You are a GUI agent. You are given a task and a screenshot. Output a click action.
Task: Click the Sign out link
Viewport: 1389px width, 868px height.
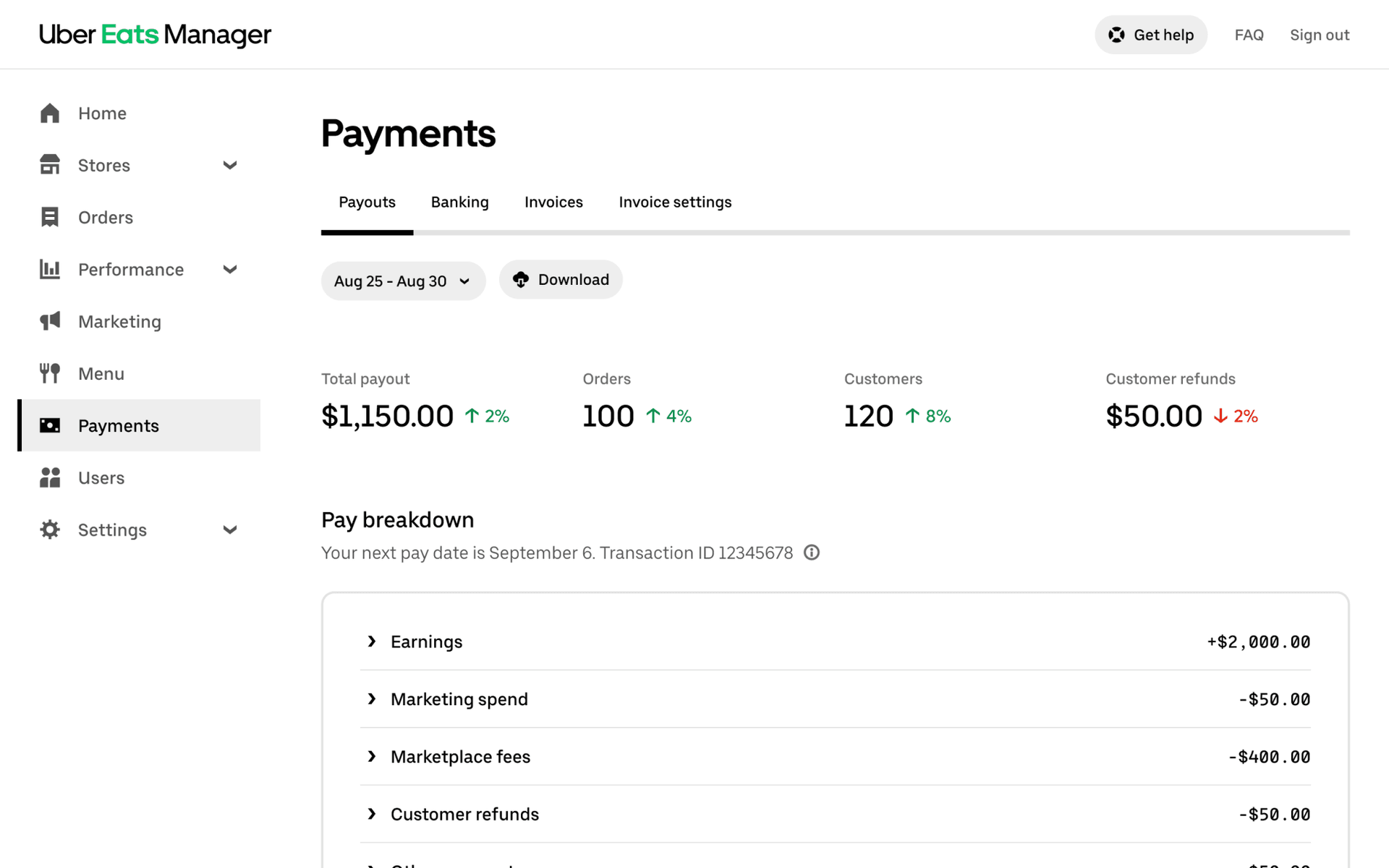click(1319, 35)
